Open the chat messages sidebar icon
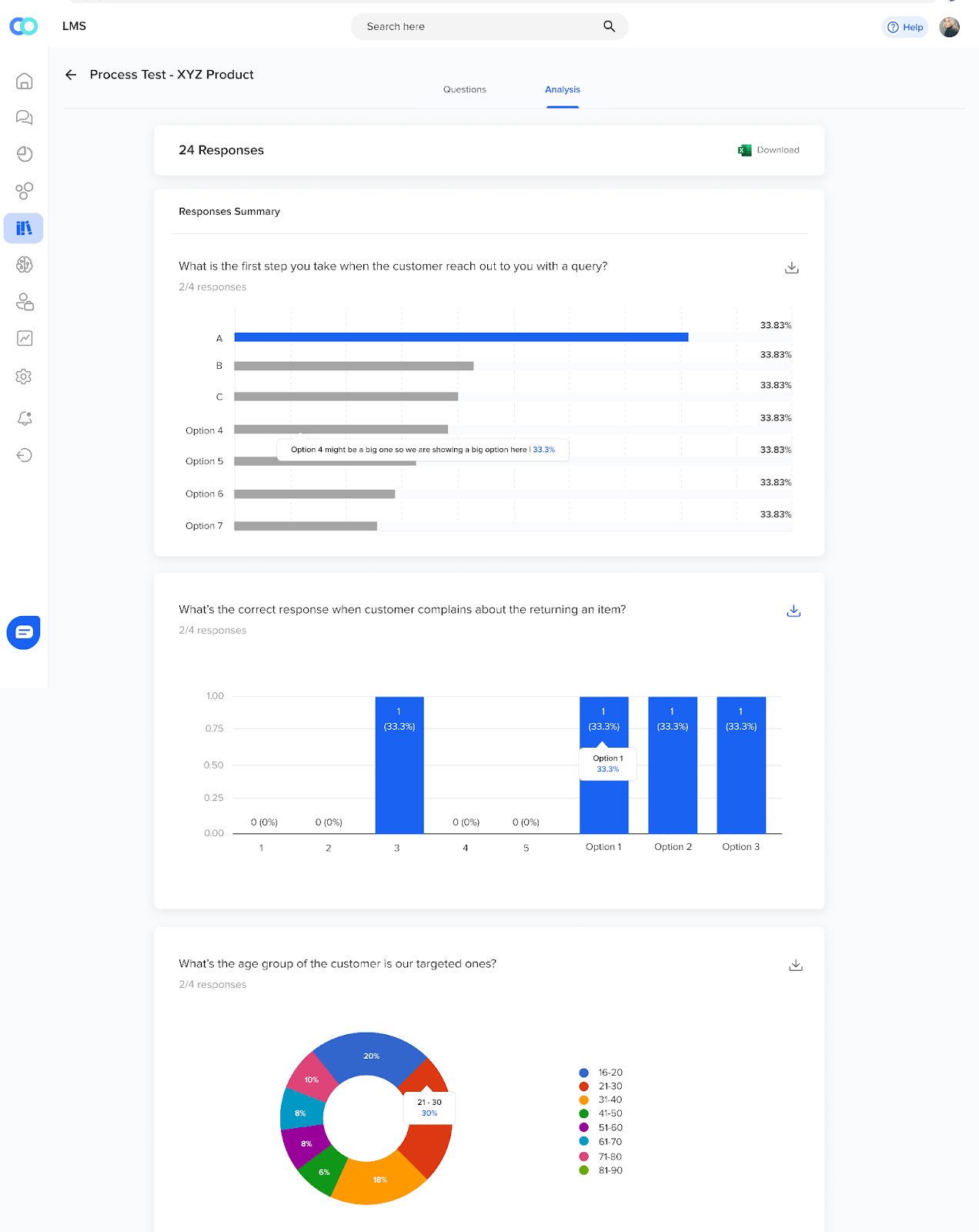 tap(24, 117)
